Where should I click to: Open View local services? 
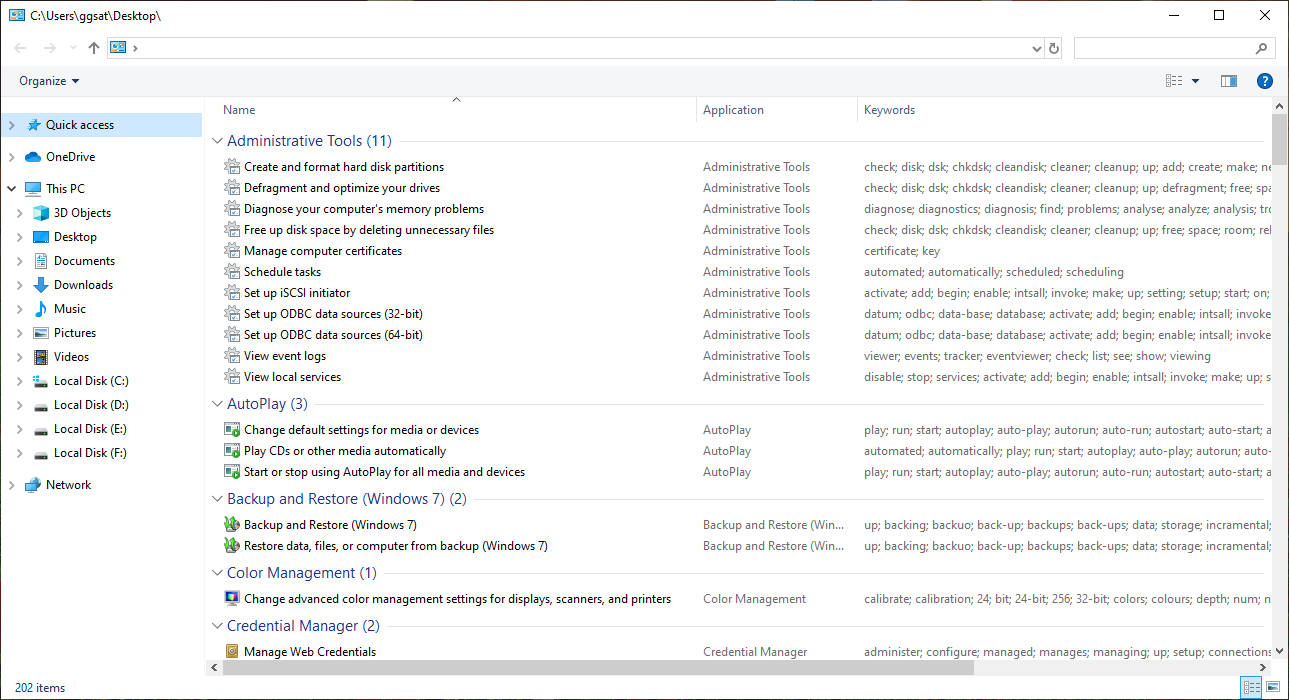pyautogui.click(x=292, y=377)
